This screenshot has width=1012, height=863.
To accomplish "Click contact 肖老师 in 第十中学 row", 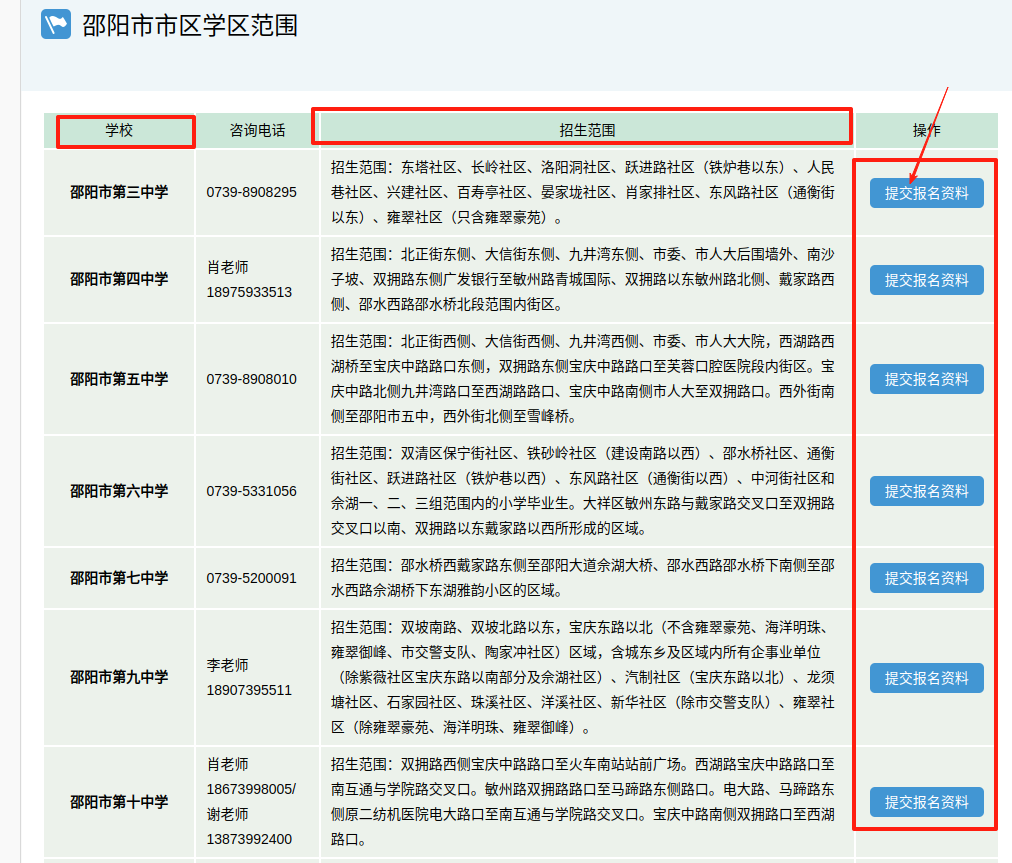I will point(227,764).
